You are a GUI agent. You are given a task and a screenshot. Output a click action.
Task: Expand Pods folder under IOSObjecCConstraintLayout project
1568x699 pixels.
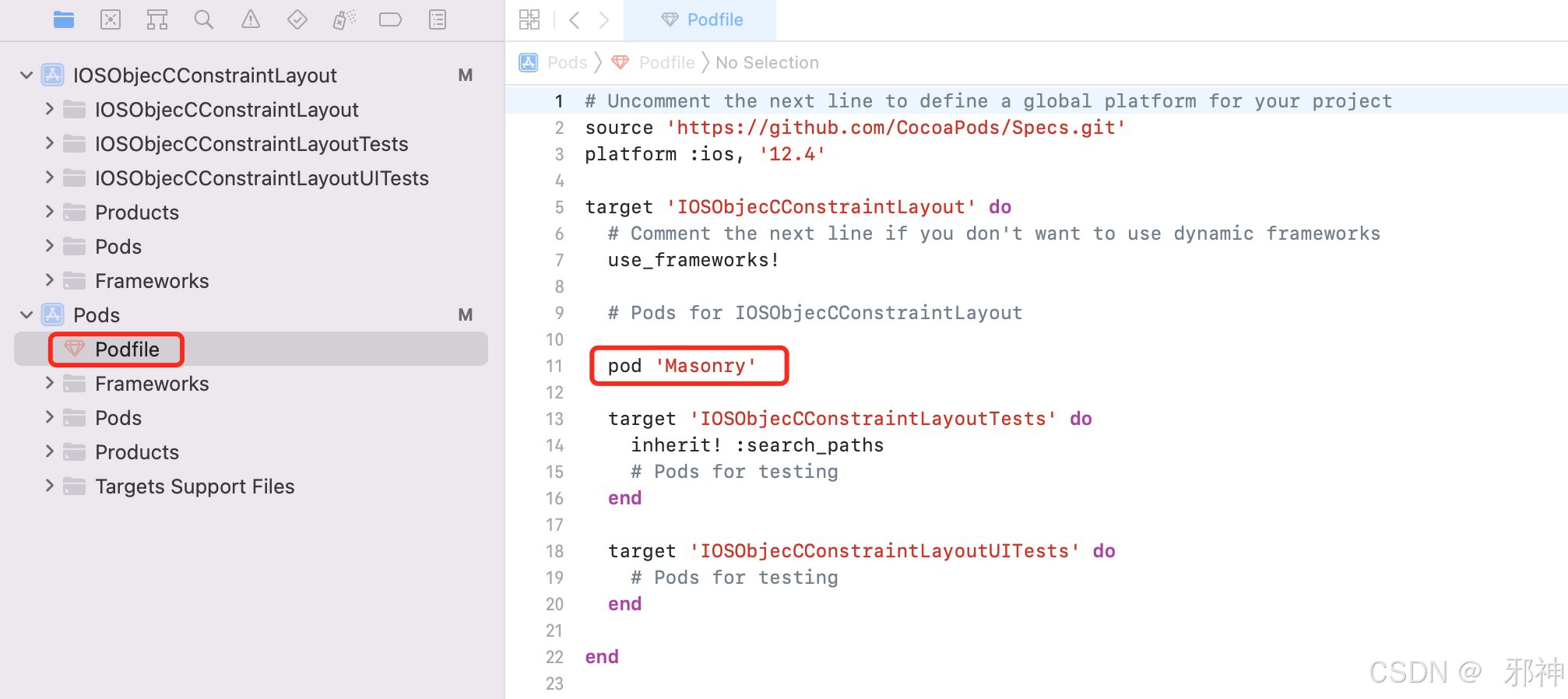coord(49,246)
